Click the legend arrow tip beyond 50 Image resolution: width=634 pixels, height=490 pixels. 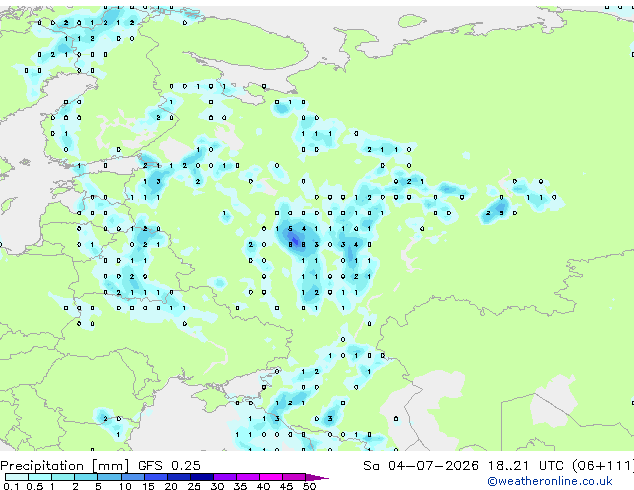(317, 477)
